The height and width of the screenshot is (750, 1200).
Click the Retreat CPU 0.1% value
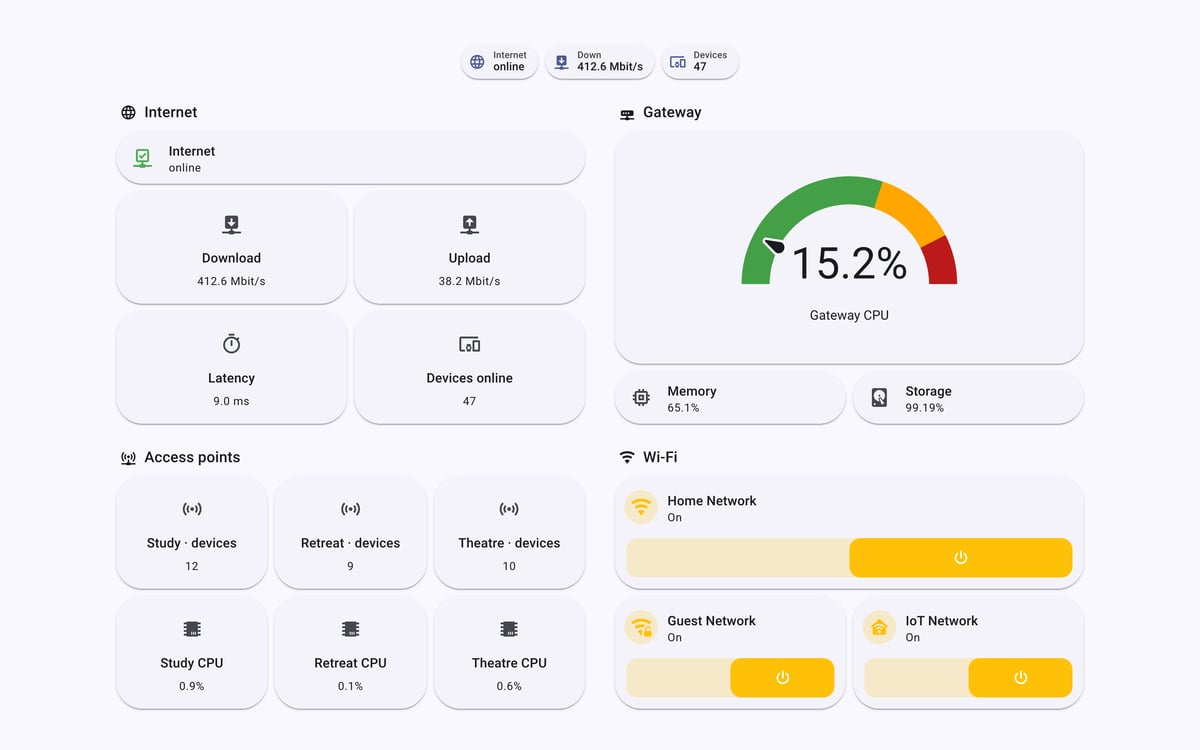350,686
